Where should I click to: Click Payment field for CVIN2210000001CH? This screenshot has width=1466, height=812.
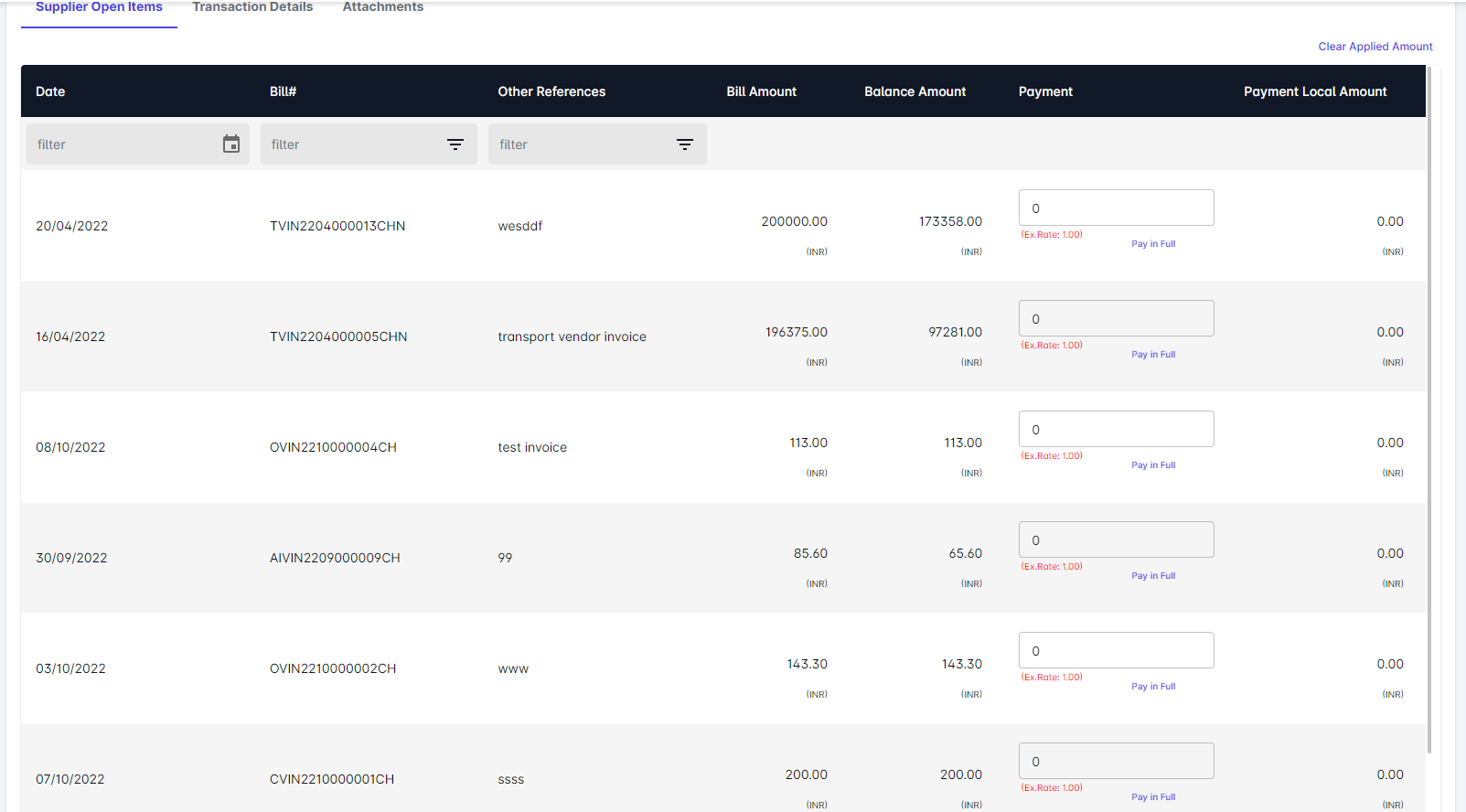tap(1116, 761)
